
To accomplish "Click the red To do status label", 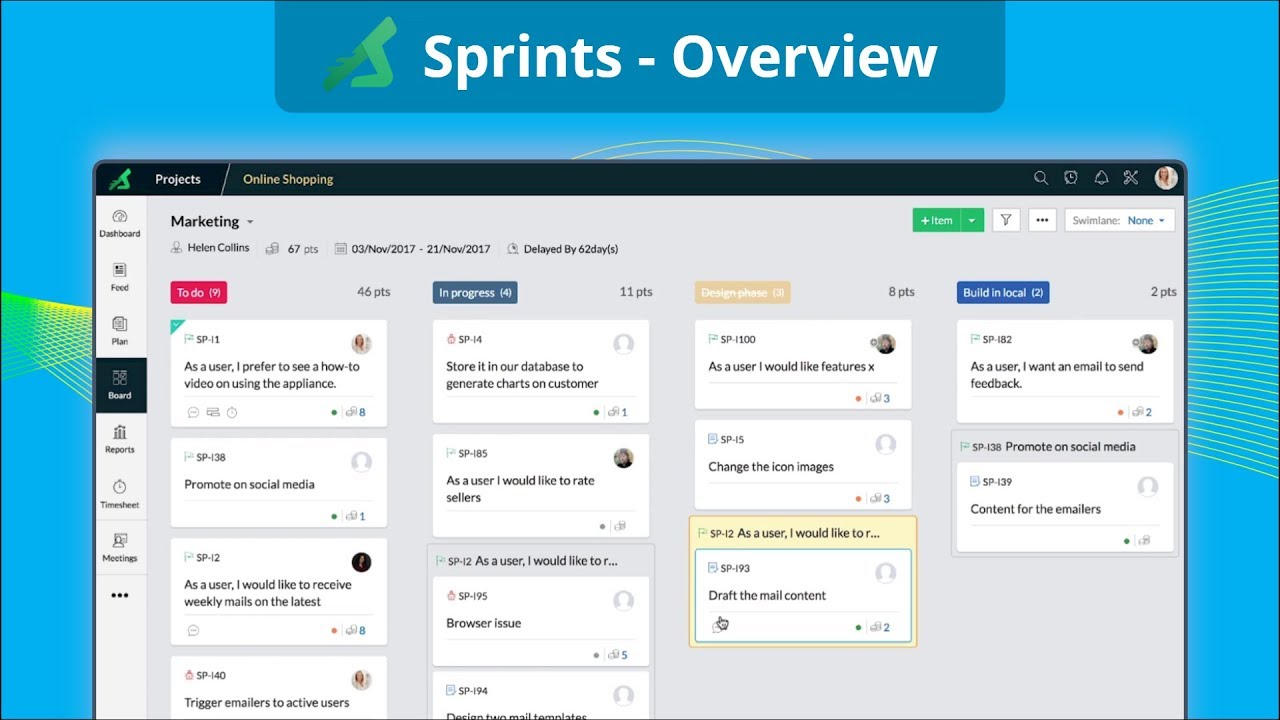I will tap(198, 293).
